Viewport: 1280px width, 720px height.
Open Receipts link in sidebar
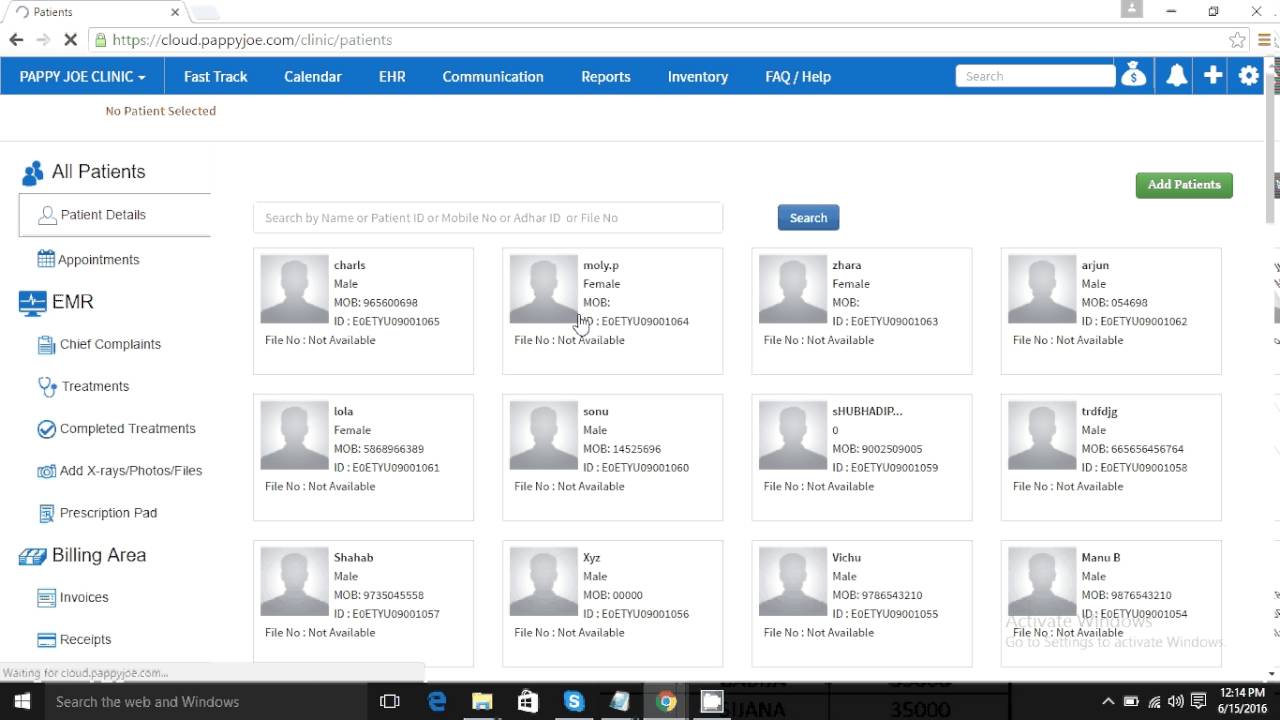(85, 639)
